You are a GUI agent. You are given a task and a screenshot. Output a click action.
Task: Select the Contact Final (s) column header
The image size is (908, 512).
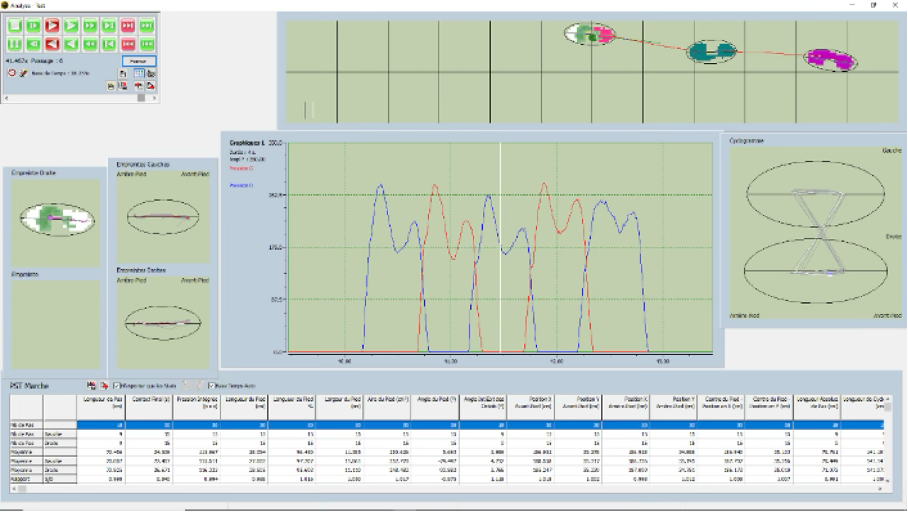[x=149, y=407]
